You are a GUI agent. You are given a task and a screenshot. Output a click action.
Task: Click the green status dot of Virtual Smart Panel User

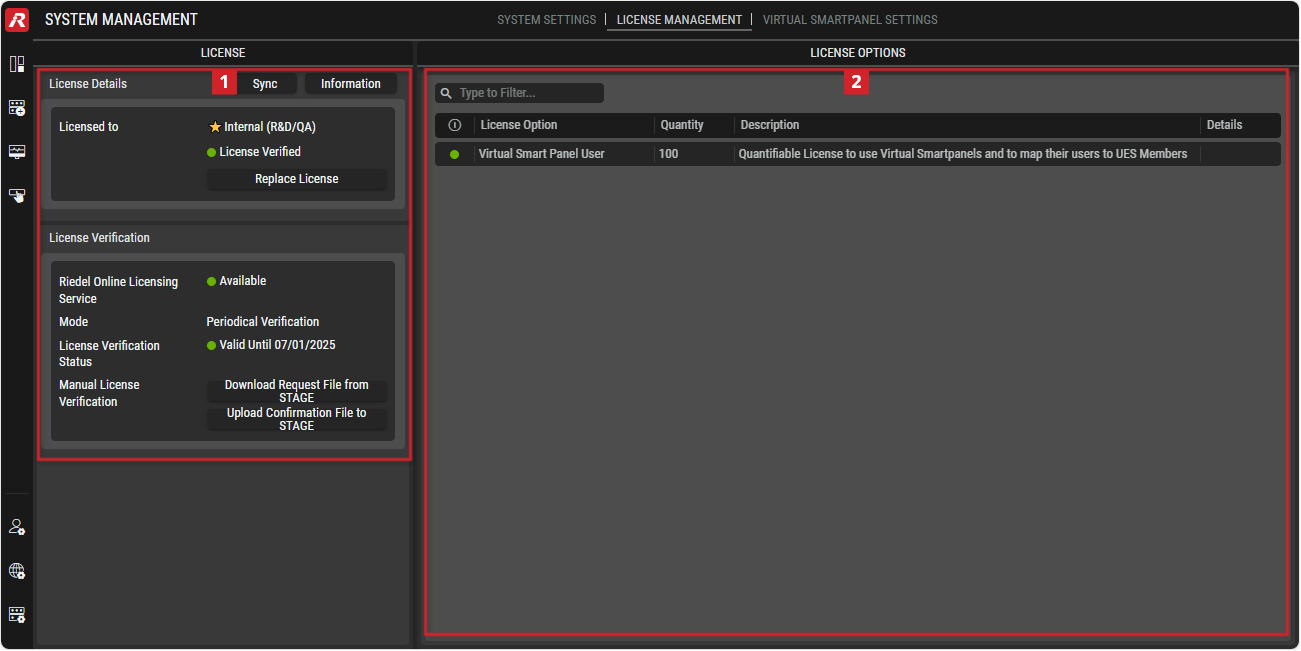[455, 154]
